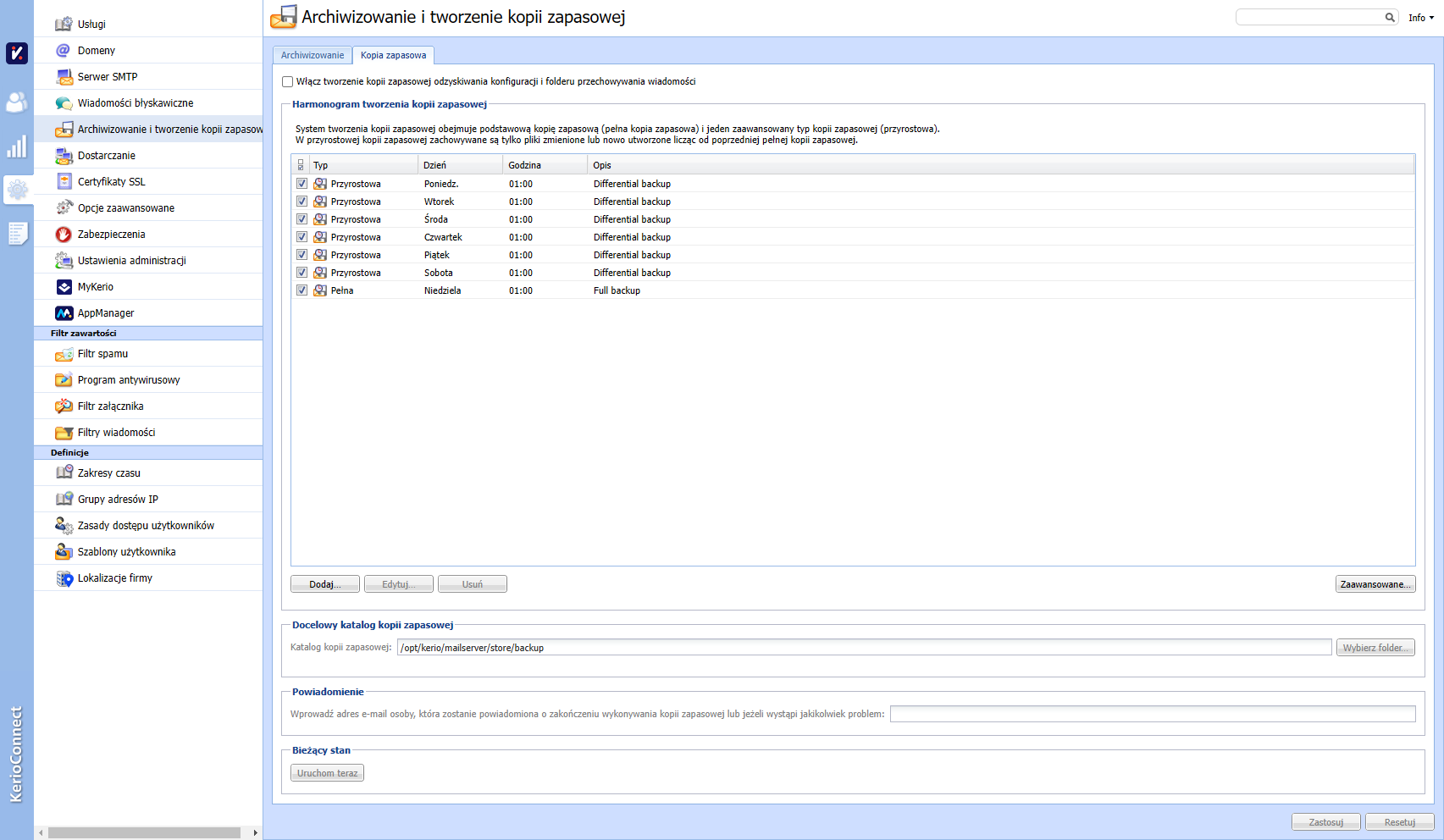Select the Kopia zapasowa tab
The width and height of the screenshot is (1444, 840).
(393, 55)
